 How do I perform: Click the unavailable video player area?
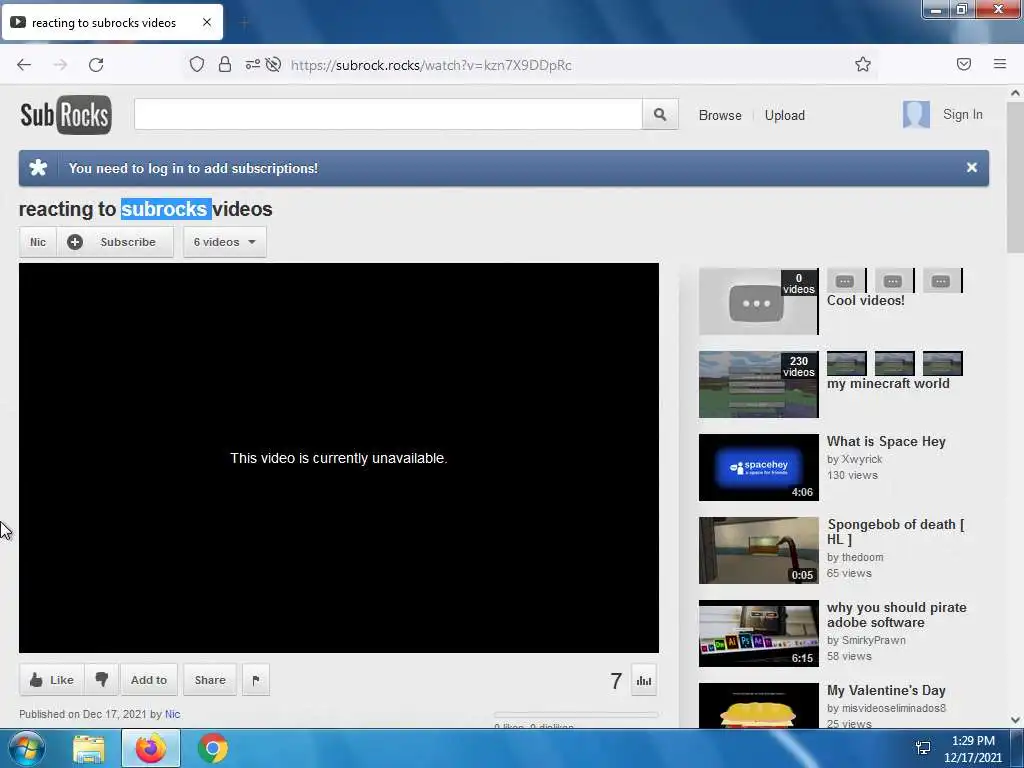[338, 458]
